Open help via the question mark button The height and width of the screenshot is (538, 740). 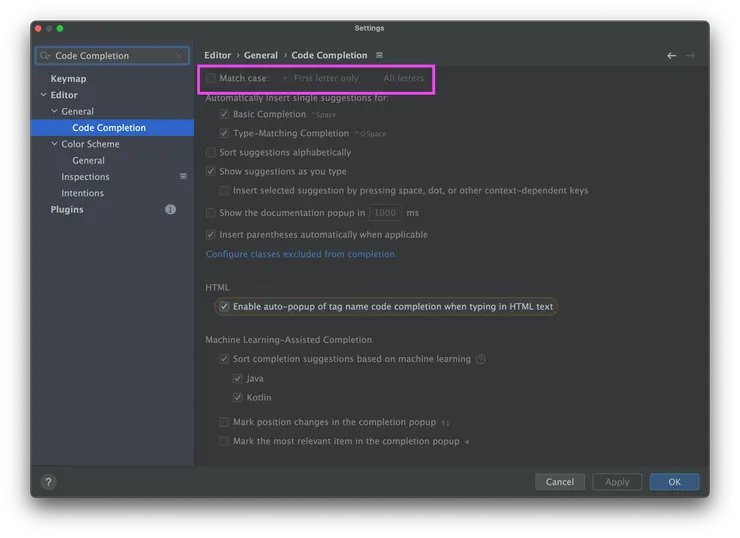[48, 482]
